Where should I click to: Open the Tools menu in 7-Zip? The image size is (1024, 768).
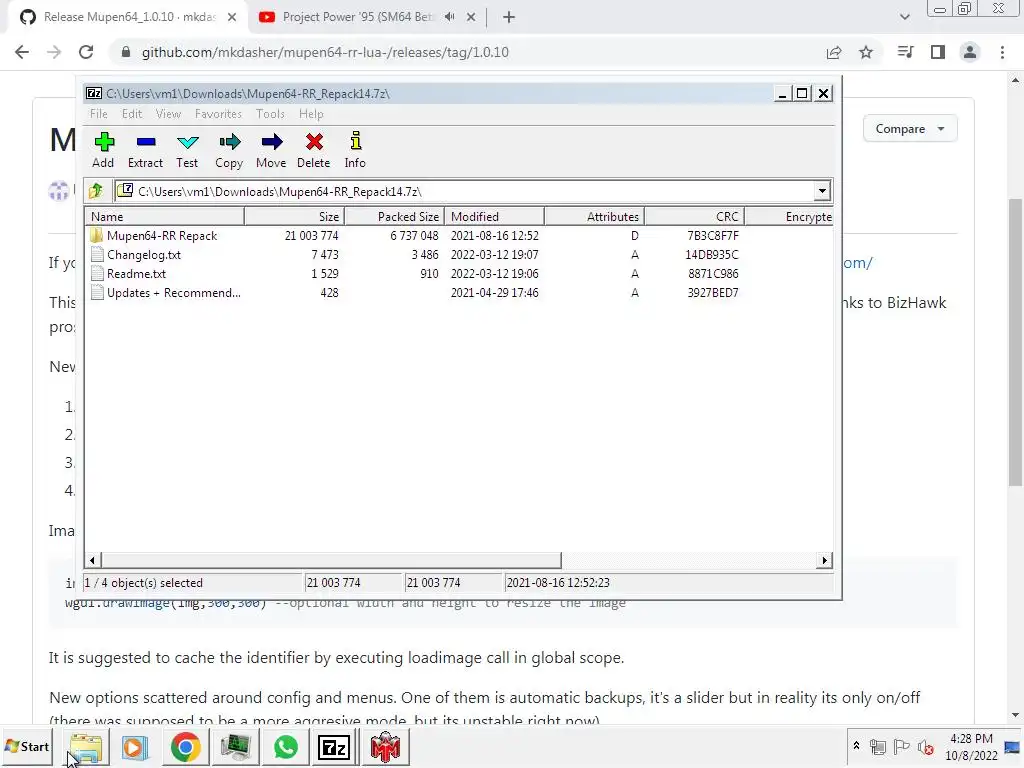(x=270, y=114)
